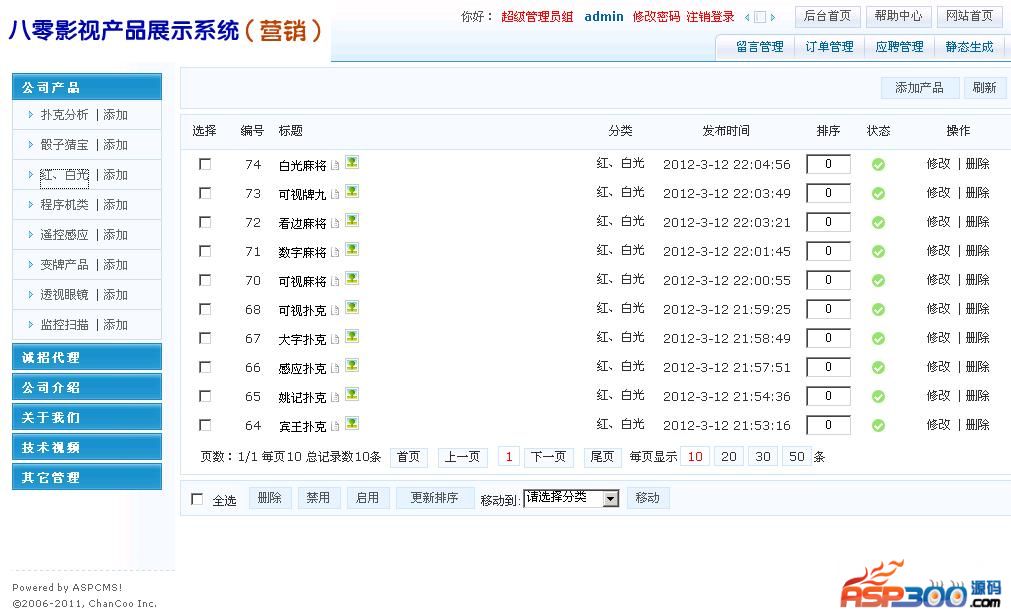Toggle the green status check for item 68
This screenshot has width=1011, height=612.
[x=878, y=310]
